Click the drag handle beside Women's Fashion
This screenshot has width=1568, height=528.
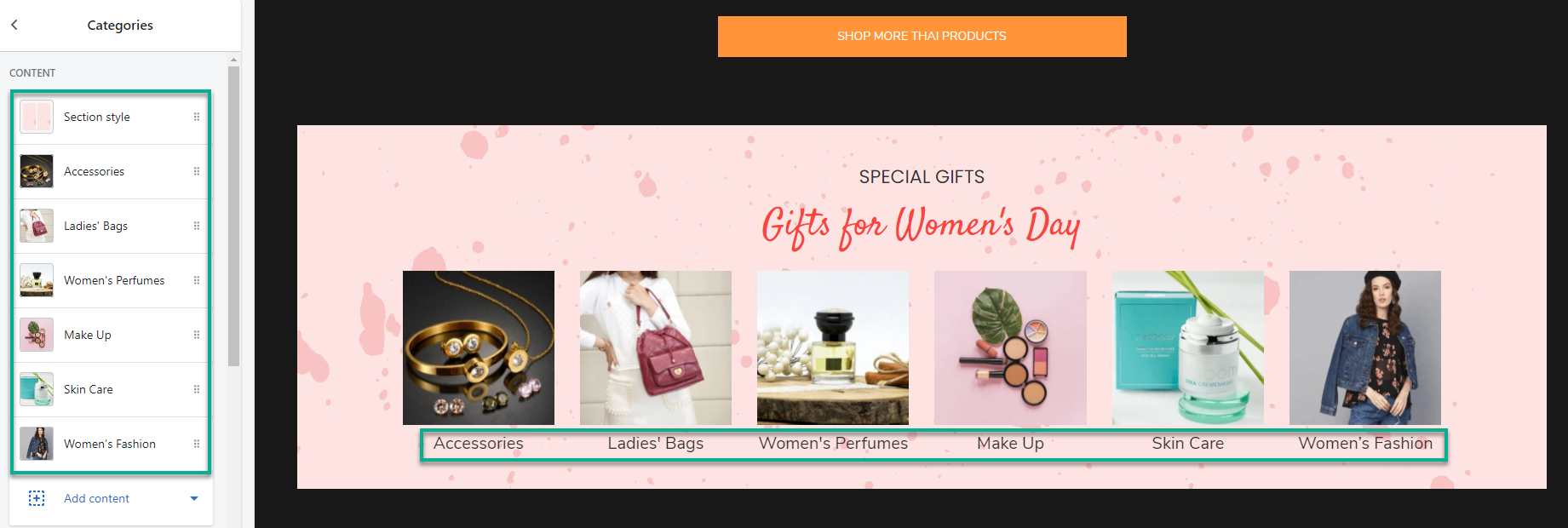point(197,444)
